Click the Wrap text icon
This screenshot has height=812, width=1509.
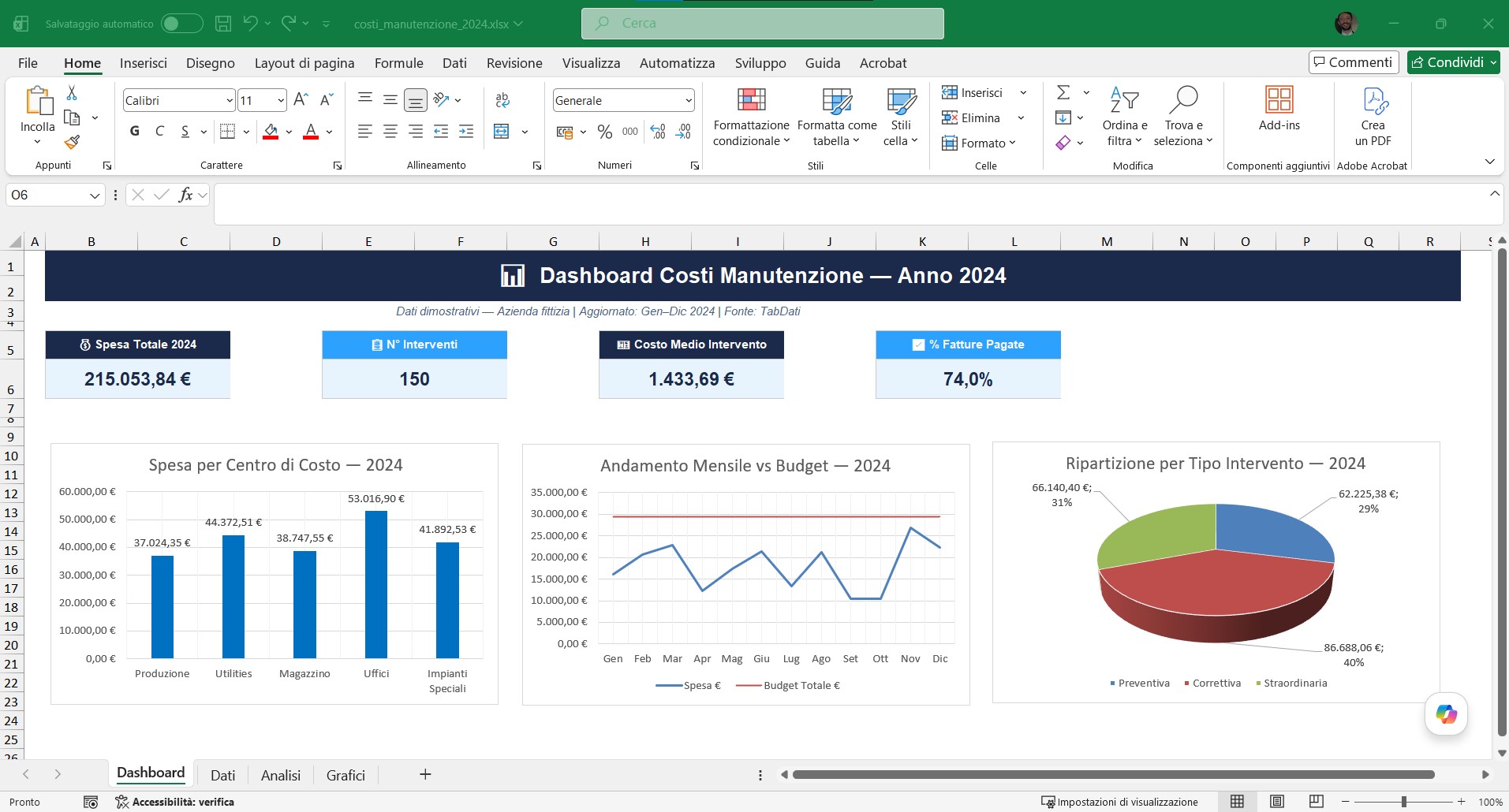click(502, 100)
